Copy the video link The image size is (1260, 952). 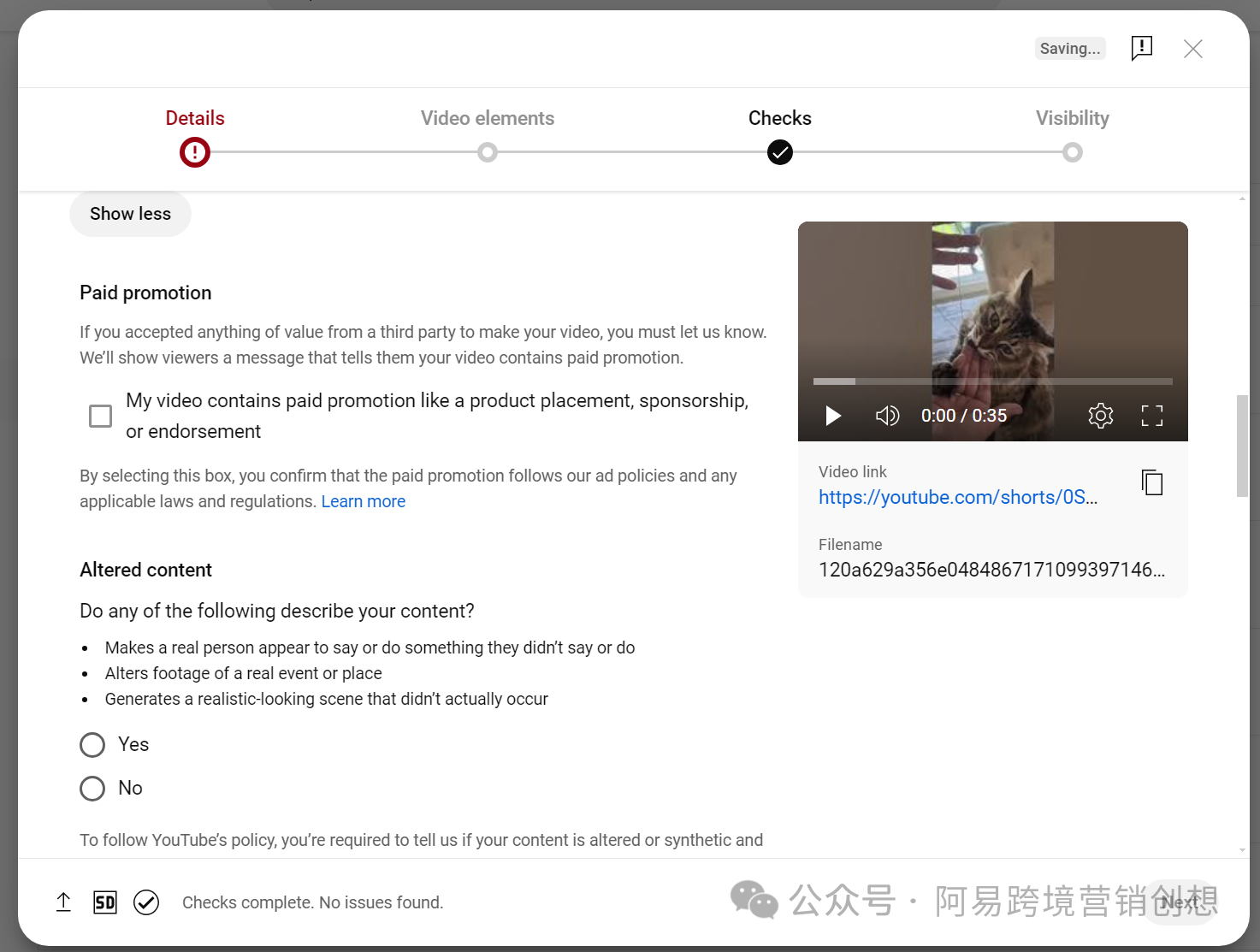[x=1151, y=483]
